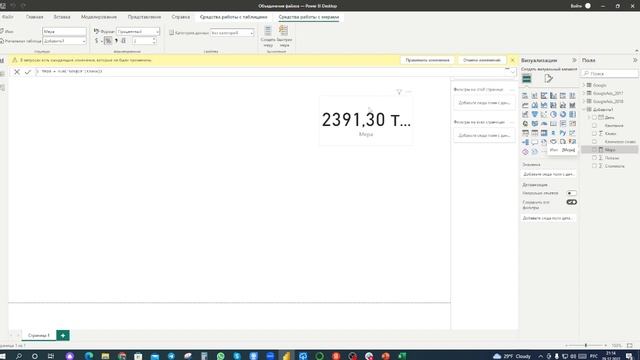The width and height of the screenshot is (640, 360).
Task: Switch to the Вставка tab
Action: tap(62, 17)
